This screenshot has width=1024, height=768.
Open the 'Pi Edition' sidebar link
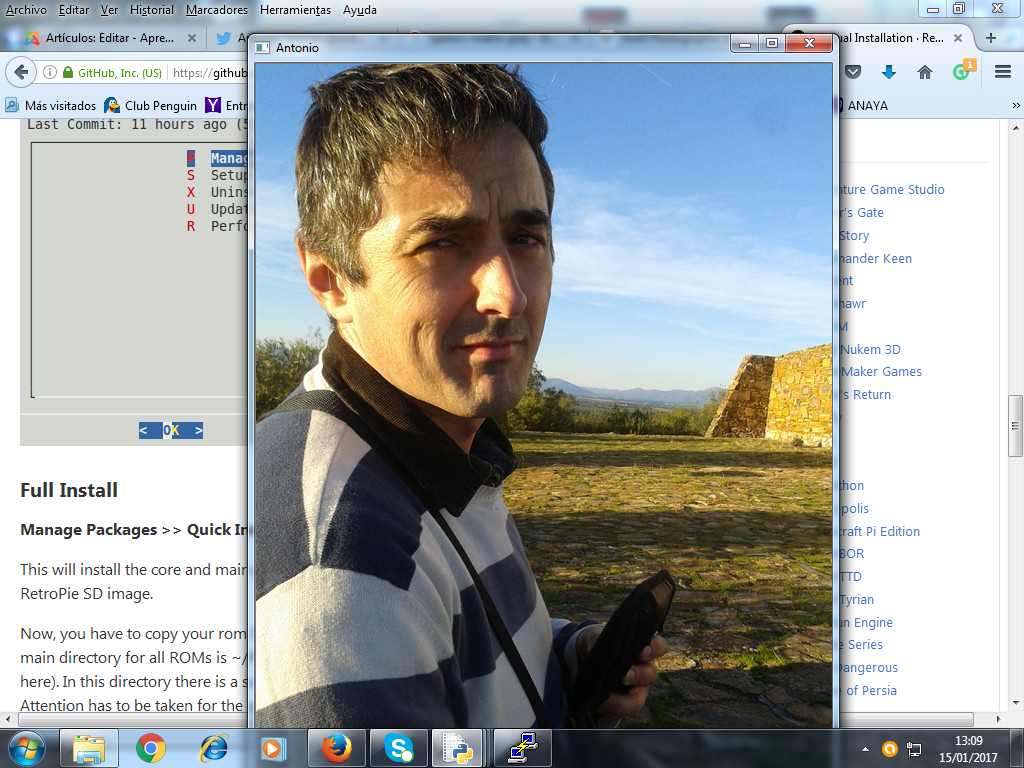[879, 532]
